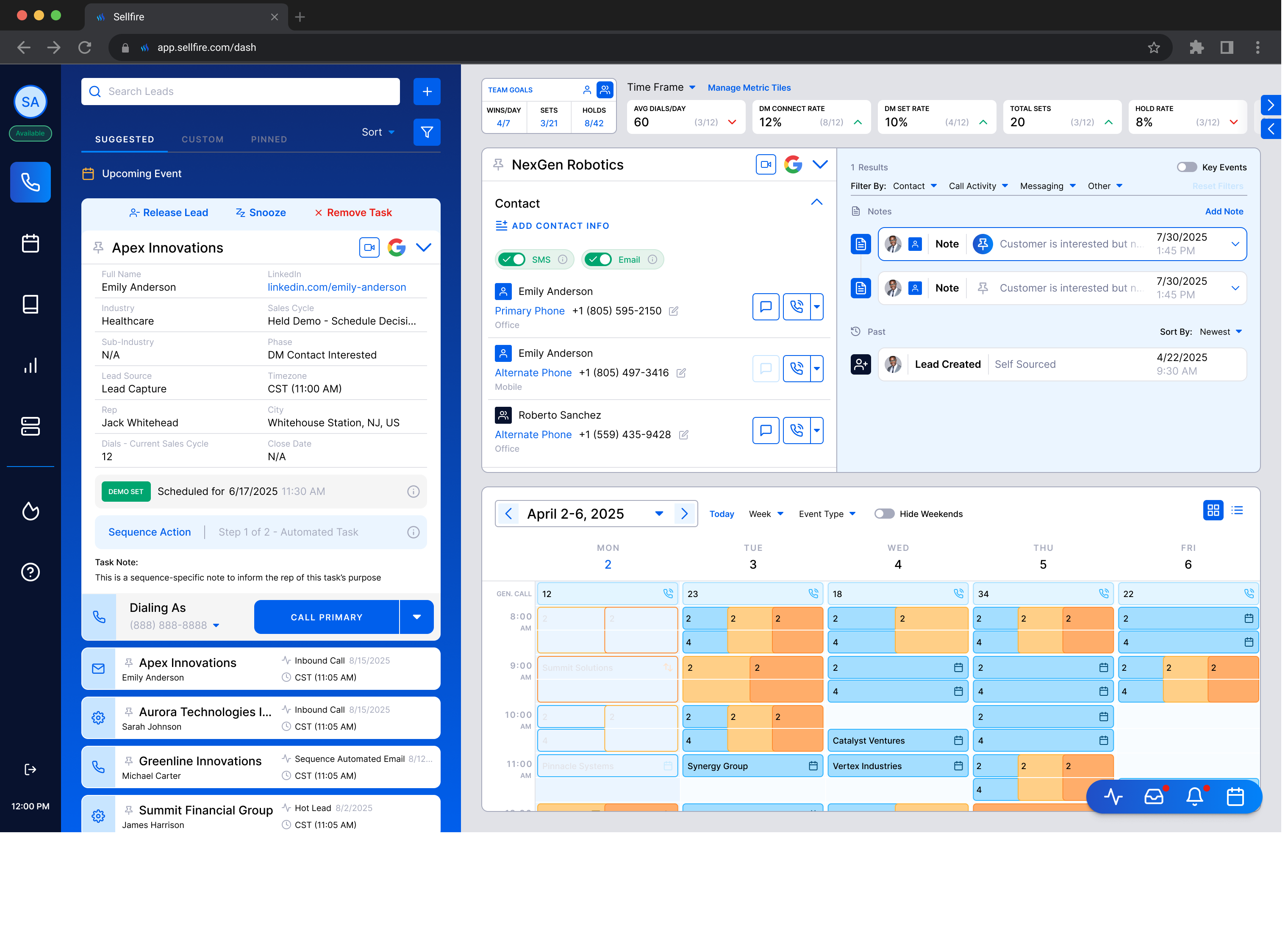Click the notification bell icon
Screen dimensions: 1288x939
coord(1194,796)
